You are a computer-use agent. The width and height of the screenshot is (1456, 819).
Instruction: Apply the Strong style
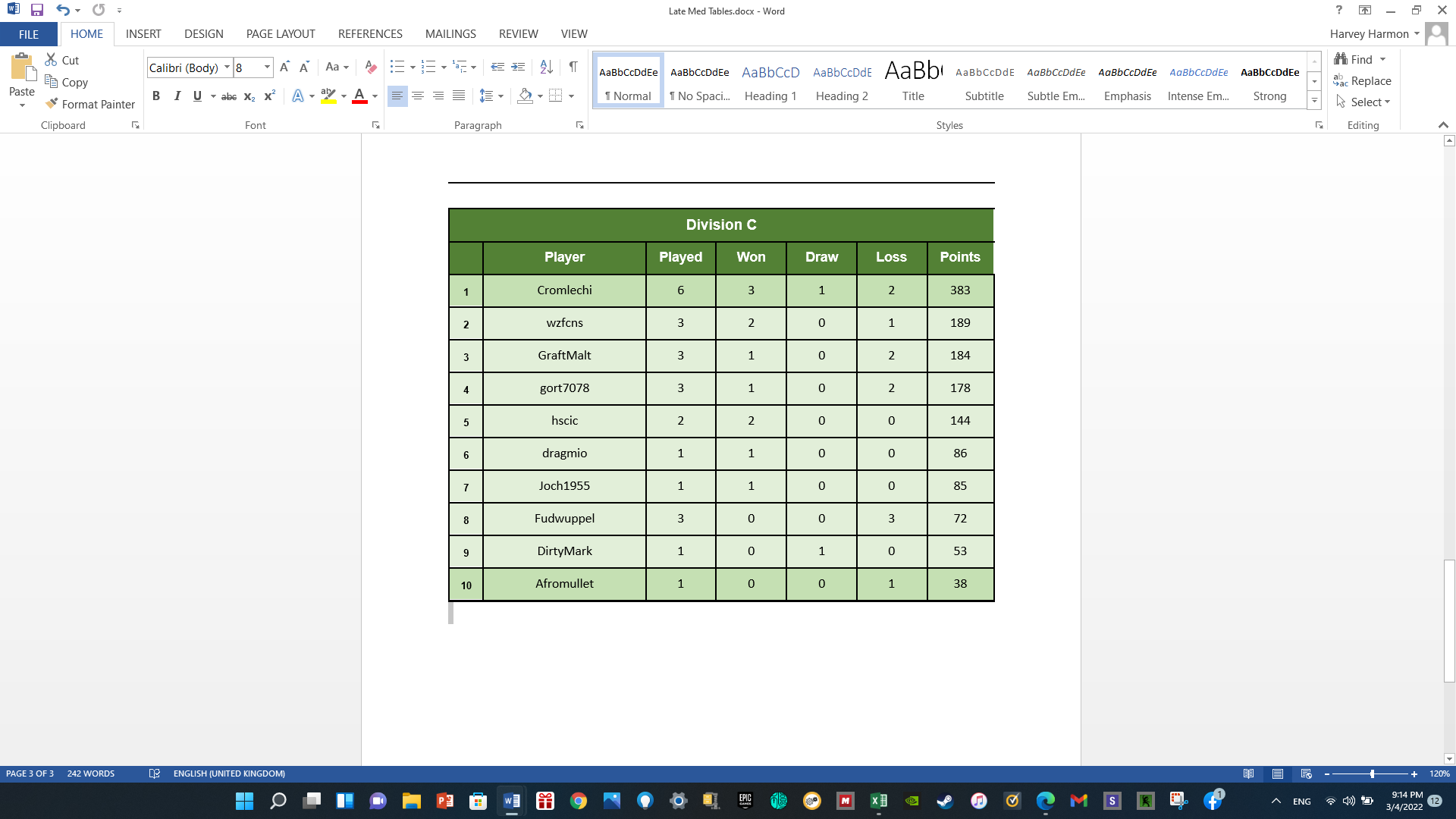pos(1269,81)
